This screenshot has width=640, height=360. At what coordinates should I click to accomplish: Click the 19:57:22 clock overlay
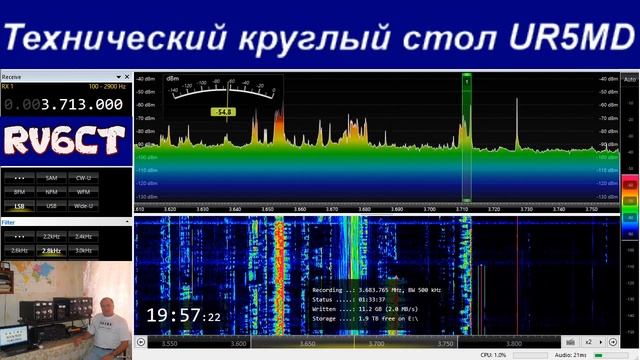pyautogui.click(x=183, y=316)
